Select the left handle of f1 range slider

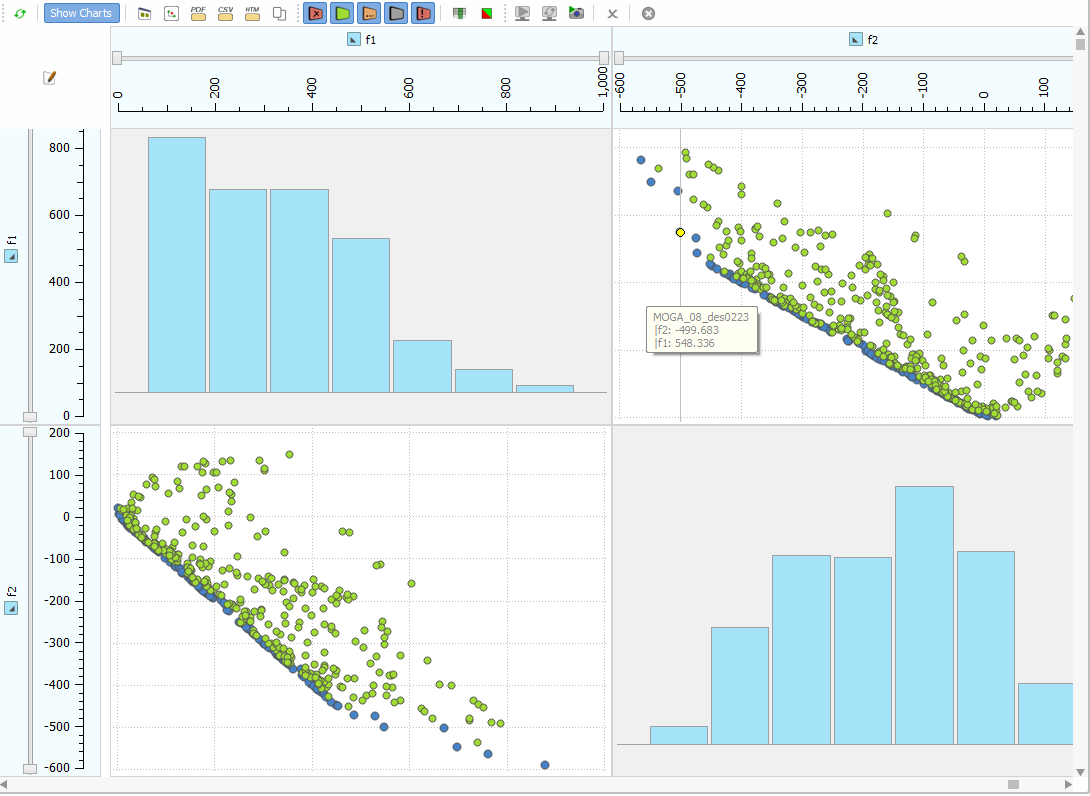pos(117,58)
